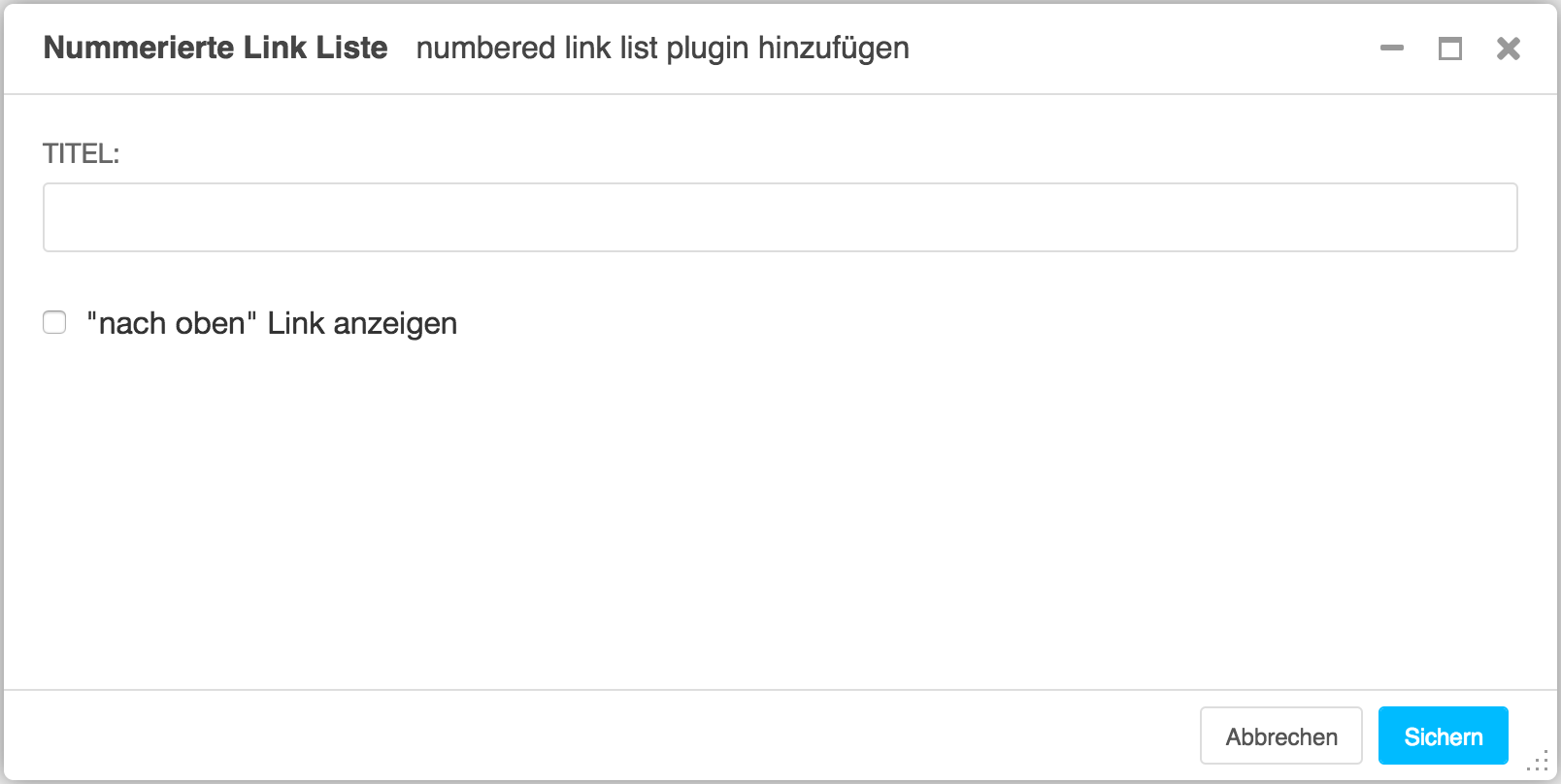
Task: Click the "numbered link list plugin hinzufügen" subtitle
Action: [663, 48]
